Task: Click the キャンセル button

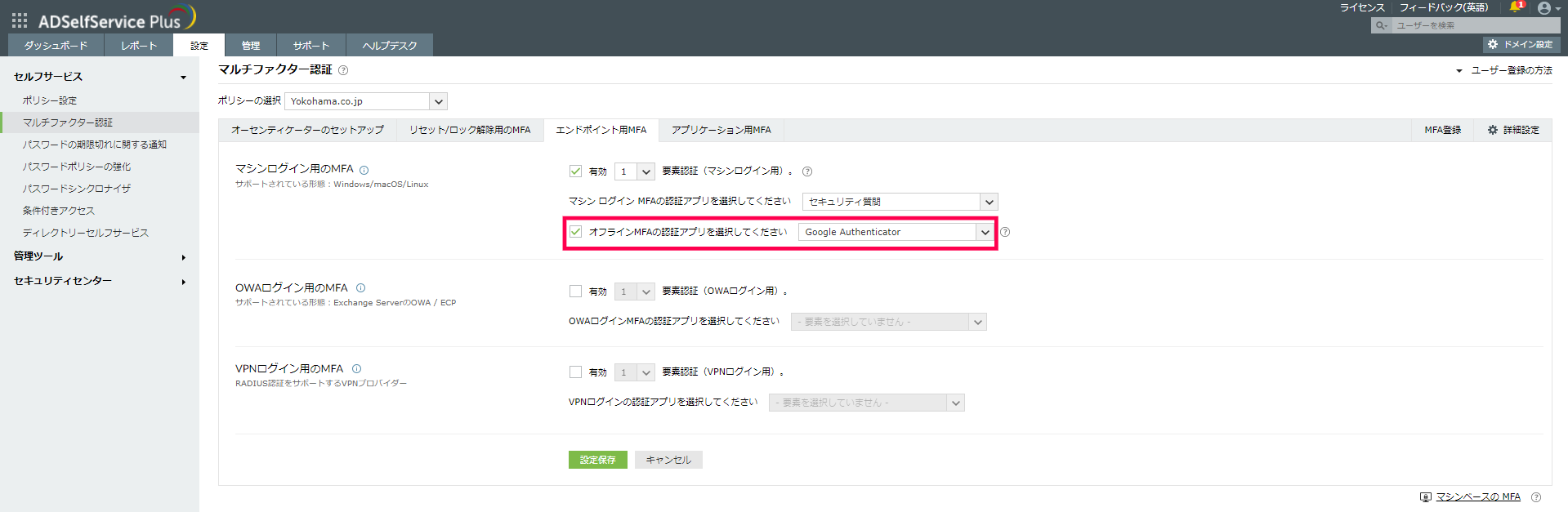Action: (x=668, y=460)
